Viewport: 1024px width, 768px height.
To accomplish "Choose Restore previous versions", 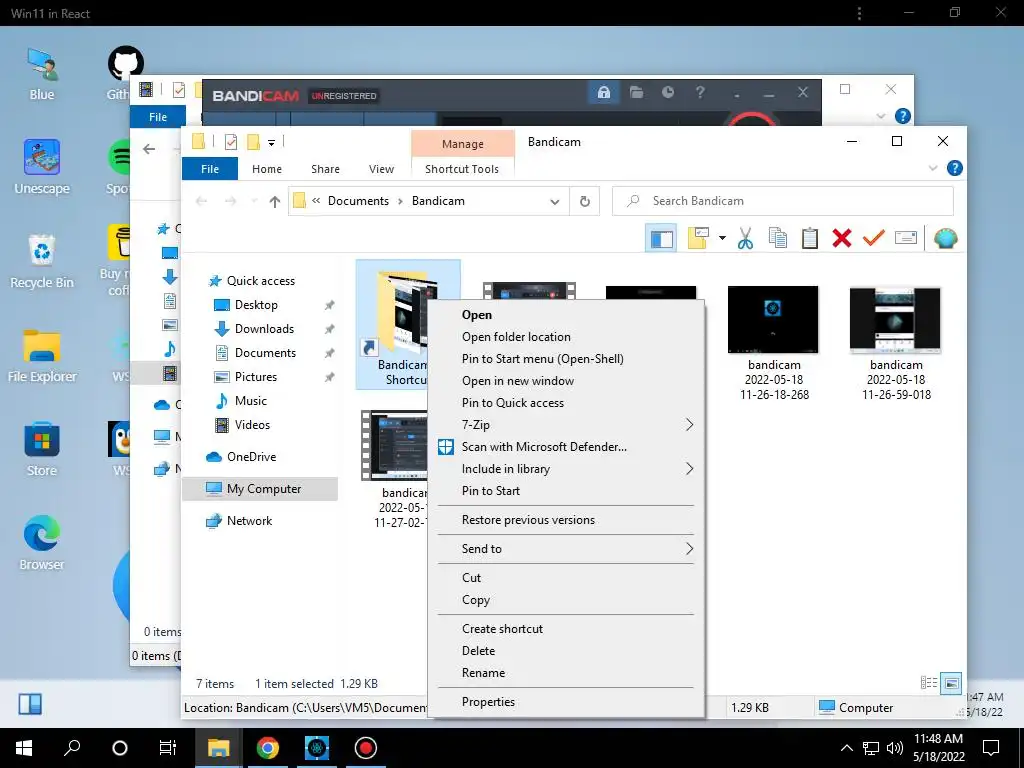I will [566, 520].
